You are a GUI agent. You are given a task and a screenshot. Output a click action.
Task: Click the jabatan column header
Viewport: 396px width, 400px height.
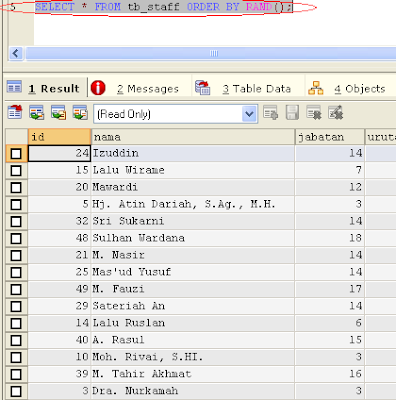[330, 137]
